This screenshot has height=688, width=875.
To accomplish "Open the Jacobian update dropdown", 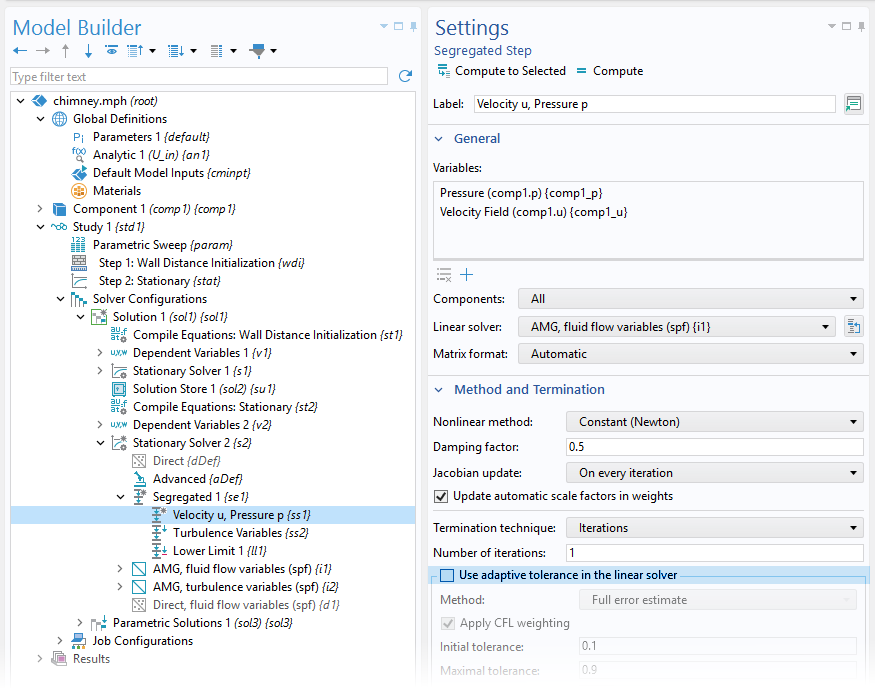I will 714,473.
